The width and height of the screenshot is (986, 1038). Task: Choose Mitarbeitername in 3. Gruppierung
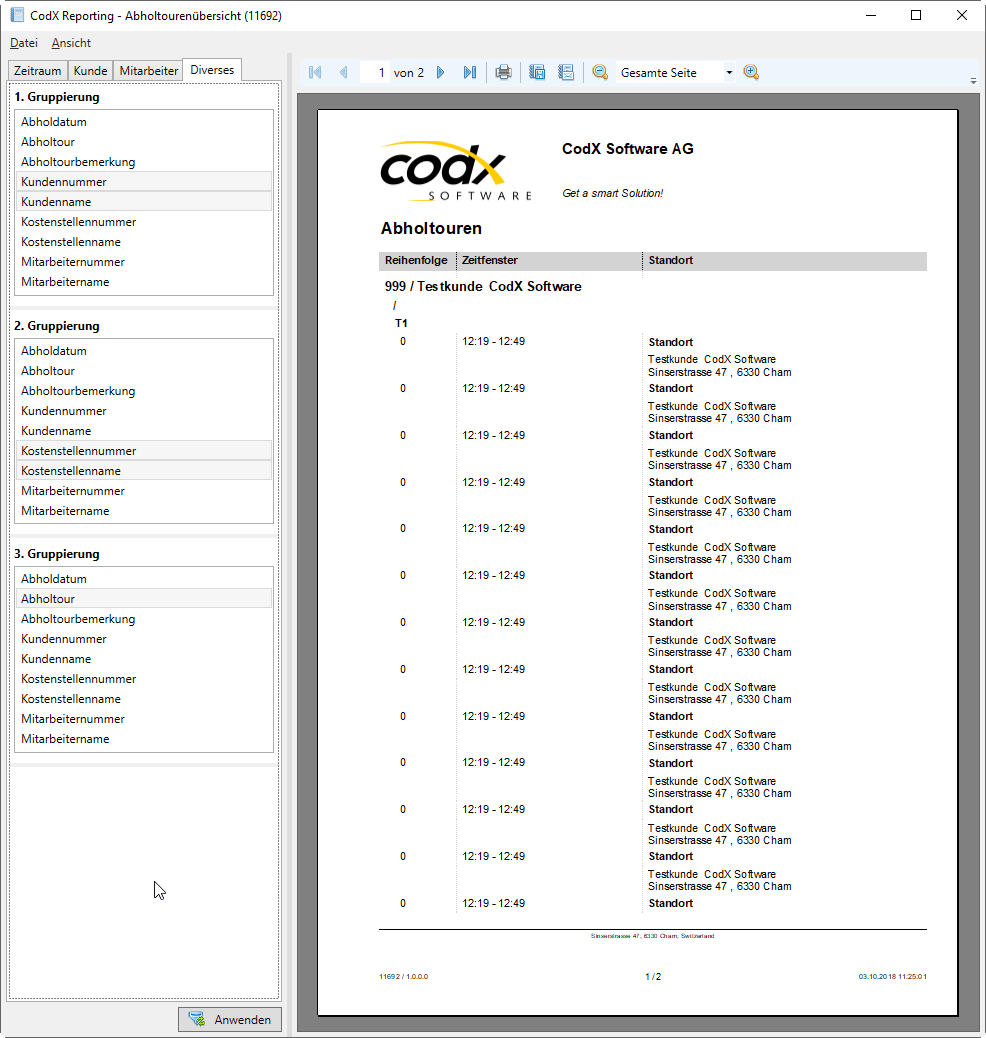pos(144,739)
